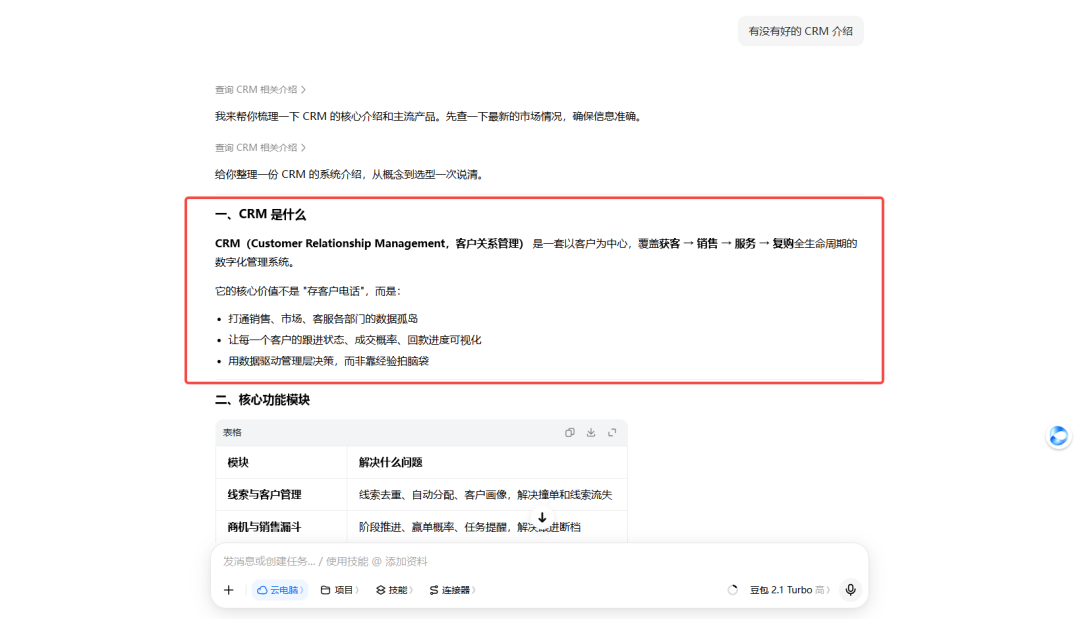Image resolution: width=1080 pixels, height=619 pixels.
Task: Expand the 项目 project selector
Action: pos(340,590)
